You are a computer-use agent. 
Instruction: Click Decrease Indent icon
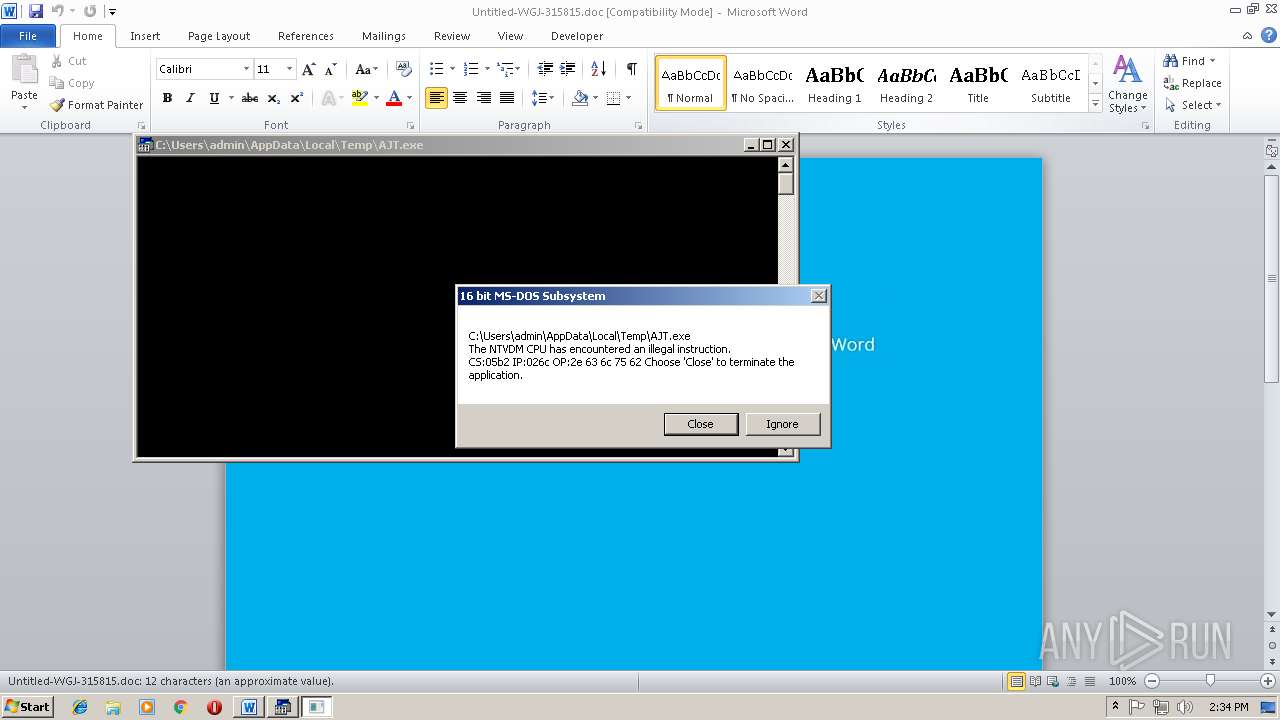(545, 69)
